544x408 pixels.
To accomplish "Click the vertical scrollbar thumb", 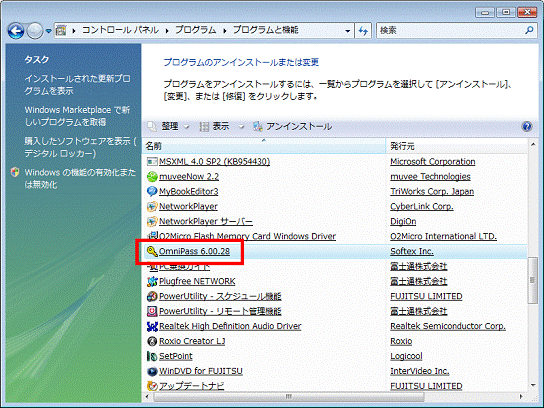I will [x=533, y=280].
